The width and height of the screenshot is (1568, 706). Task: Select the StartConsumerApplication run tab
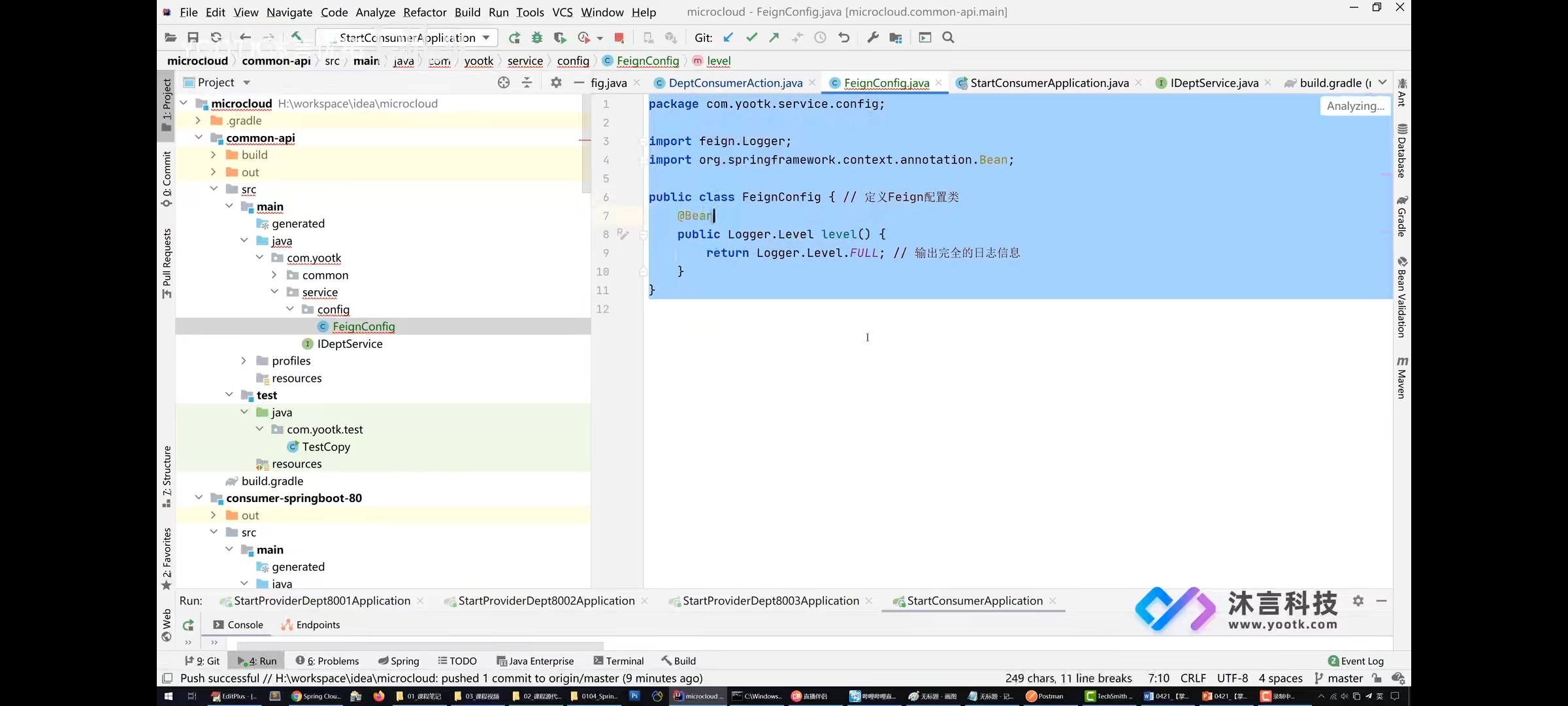point(975,600)
